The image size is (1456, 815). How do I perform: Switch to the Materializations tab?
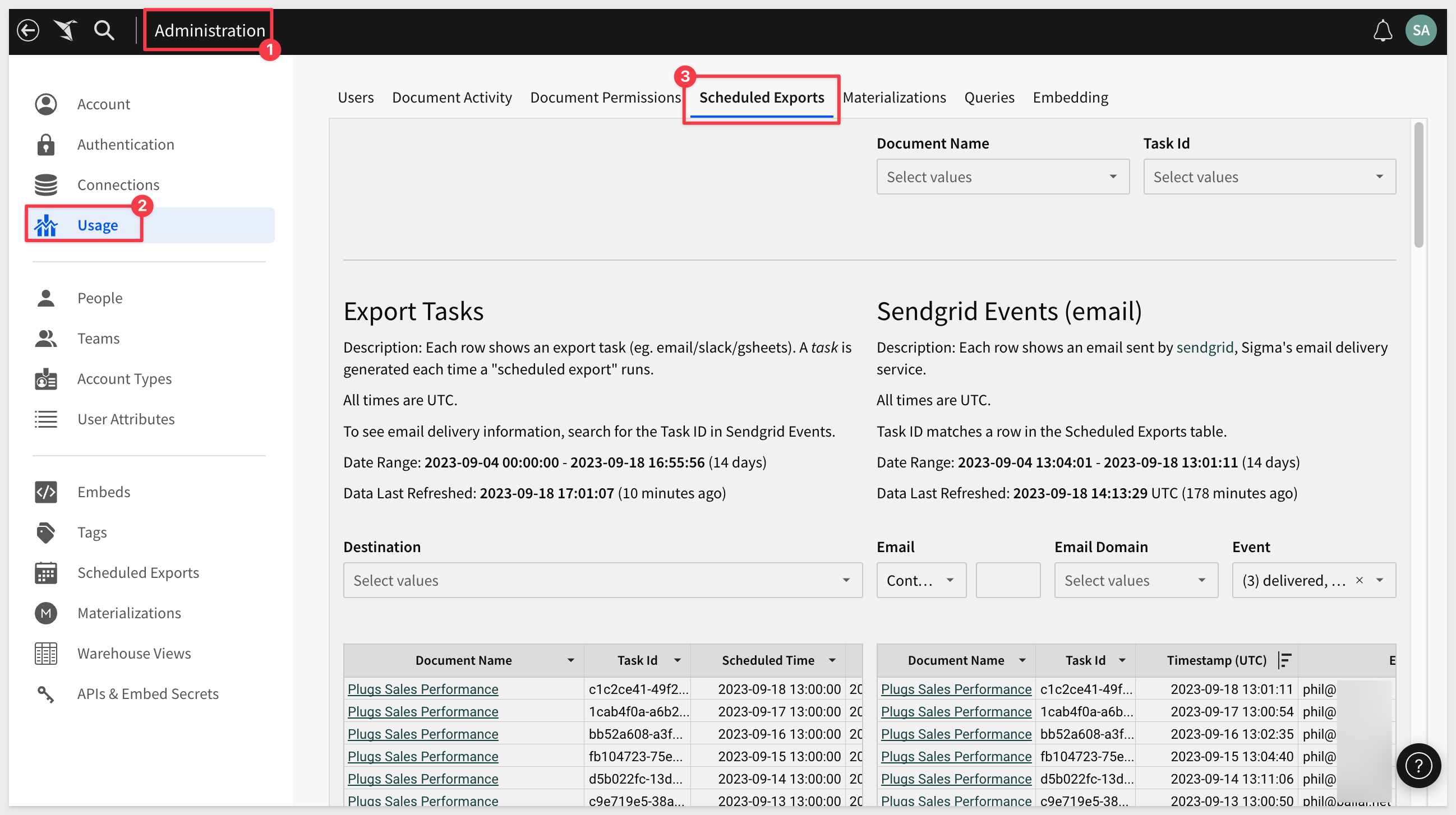[894, 97]
